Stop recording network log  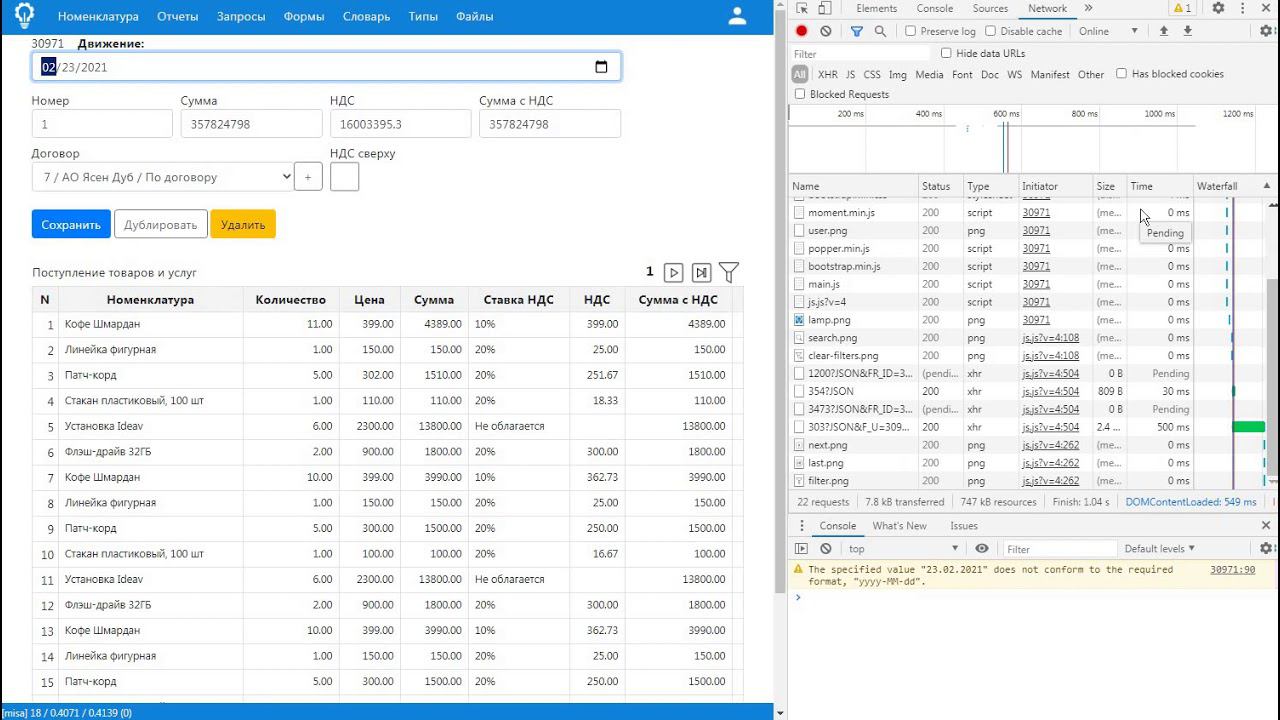[801, 31]
